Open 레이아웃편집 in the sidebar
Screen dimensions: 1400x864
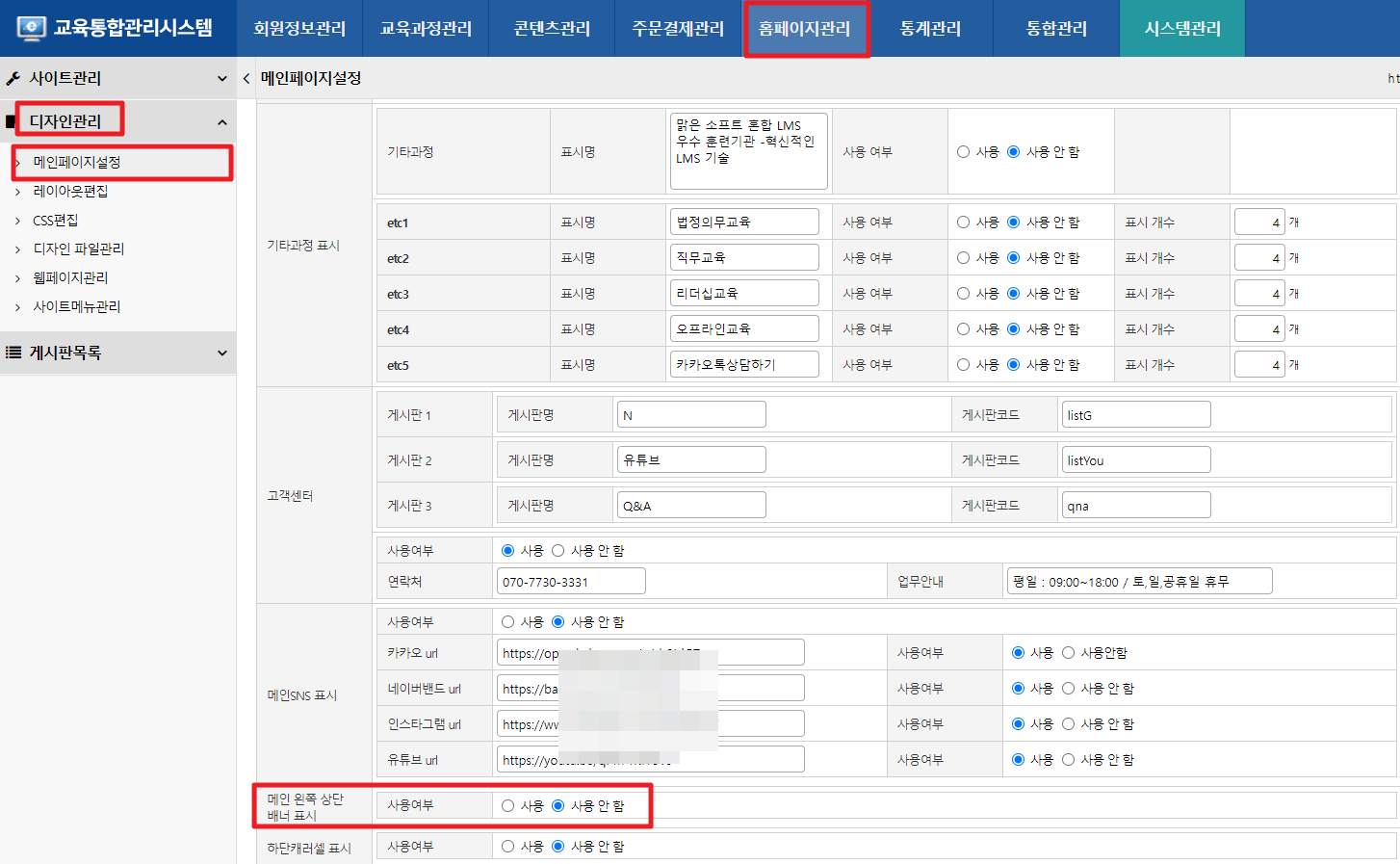click(x=70, y=191)
